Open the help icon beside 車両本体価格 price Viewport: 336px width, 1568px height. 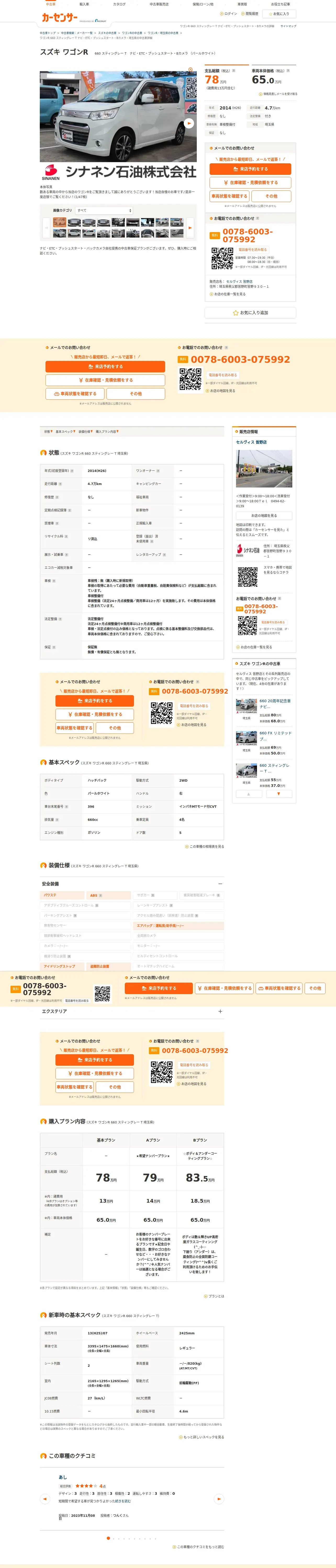point(288,71)
